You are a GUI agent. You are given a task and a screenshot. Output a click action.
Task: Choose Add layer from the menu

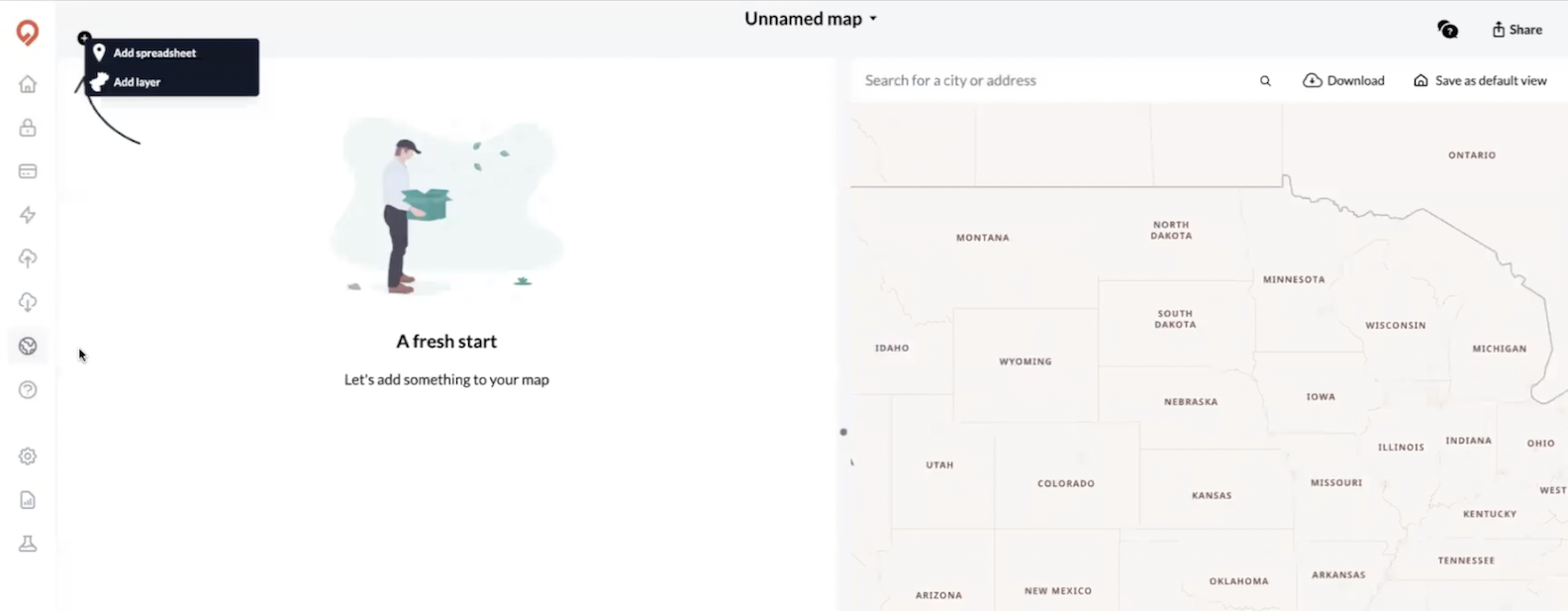137,82
